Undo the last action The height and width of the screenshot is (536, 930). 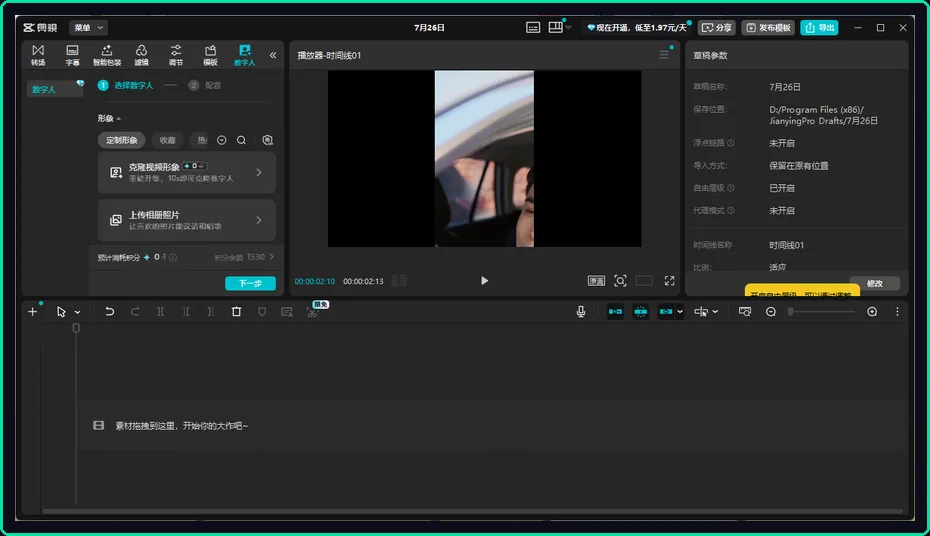(x=110, y=311)
